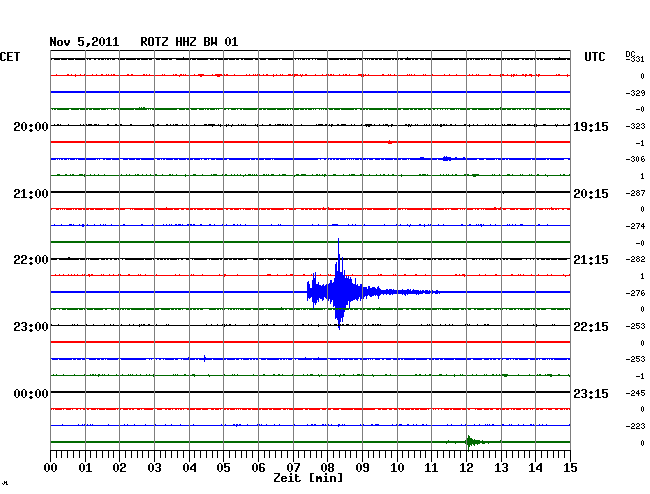650x494 pixels.
Task: Click the date label Nov 5,2011
Action: click(84, 42)
